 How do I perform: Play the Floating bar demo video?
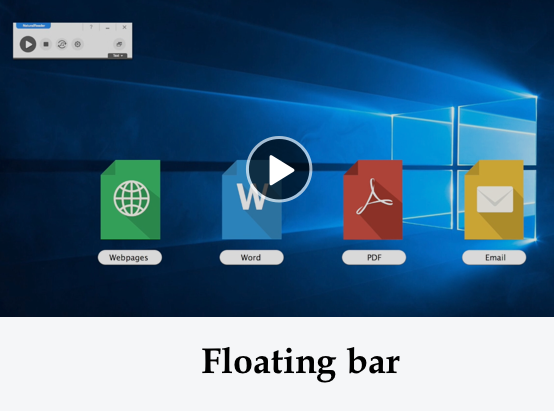(279, 170)
